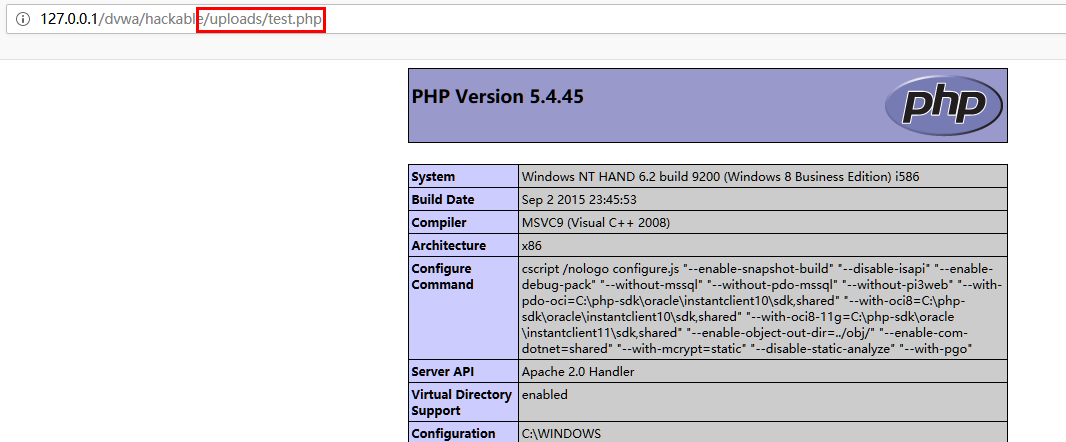This screenshot has height=442, width=1066.
Task: Click the x86 architecture value
Action: (x=532, y=246)
